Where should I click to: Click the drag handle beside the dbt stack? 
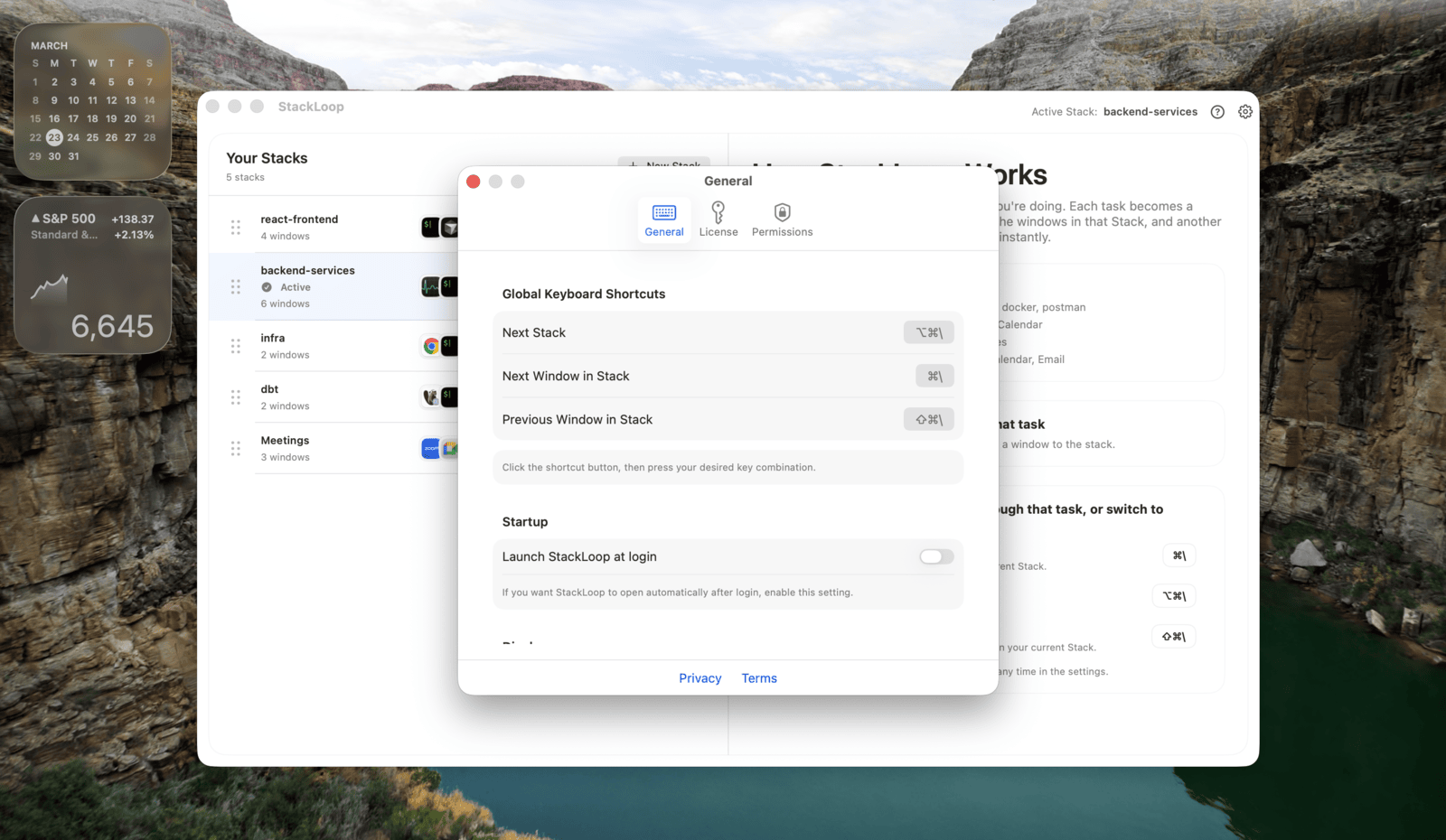click(235, 397)
